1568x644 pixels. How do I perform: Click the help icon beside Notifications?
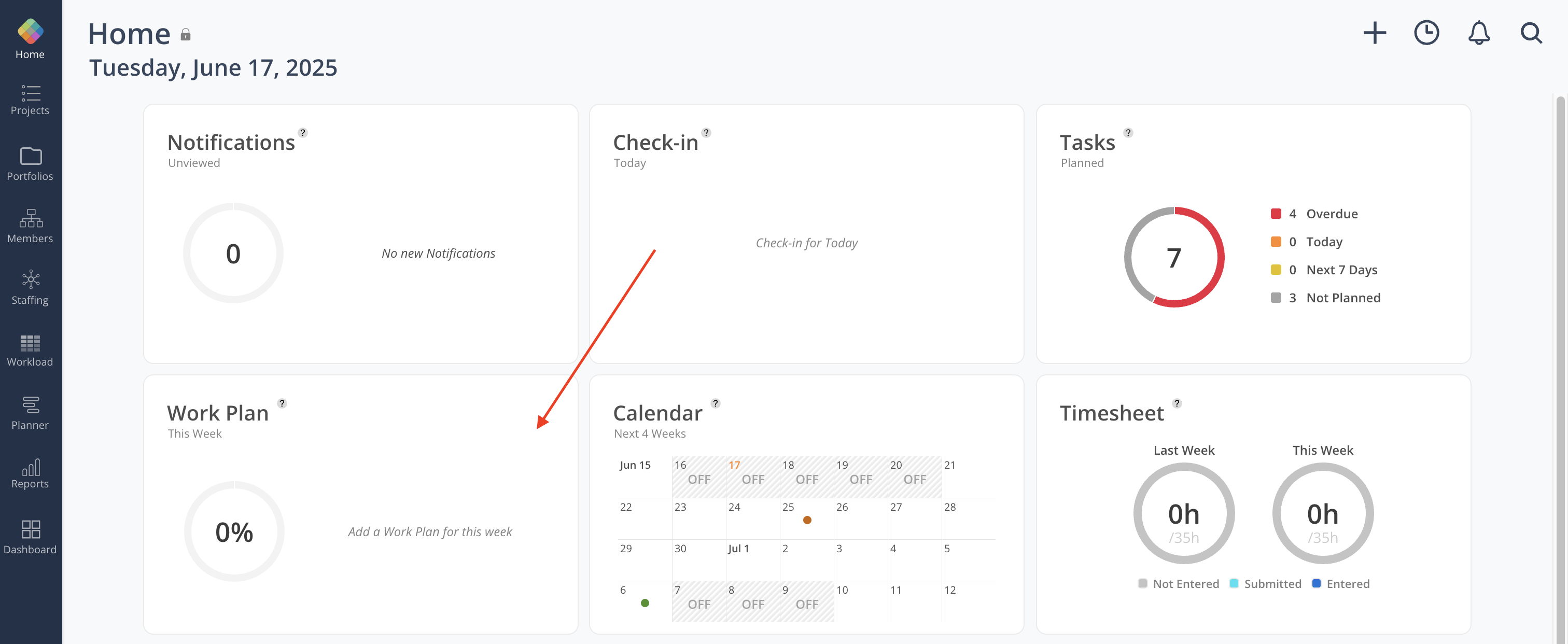pyautogui.click(x=302, y=133)
